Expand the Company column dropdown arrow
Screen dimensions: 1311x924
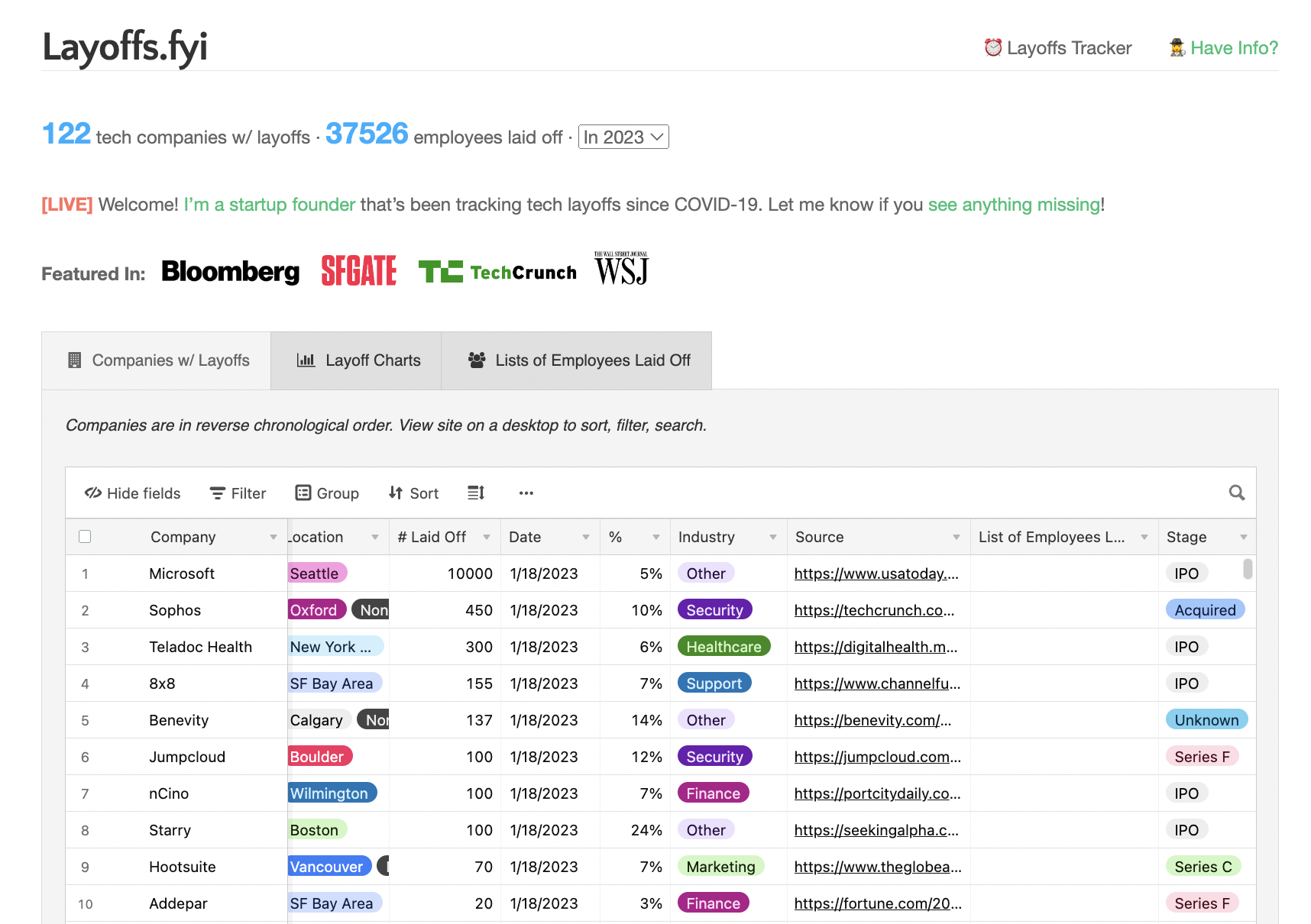pyautogui.click(x=274, y=537)
